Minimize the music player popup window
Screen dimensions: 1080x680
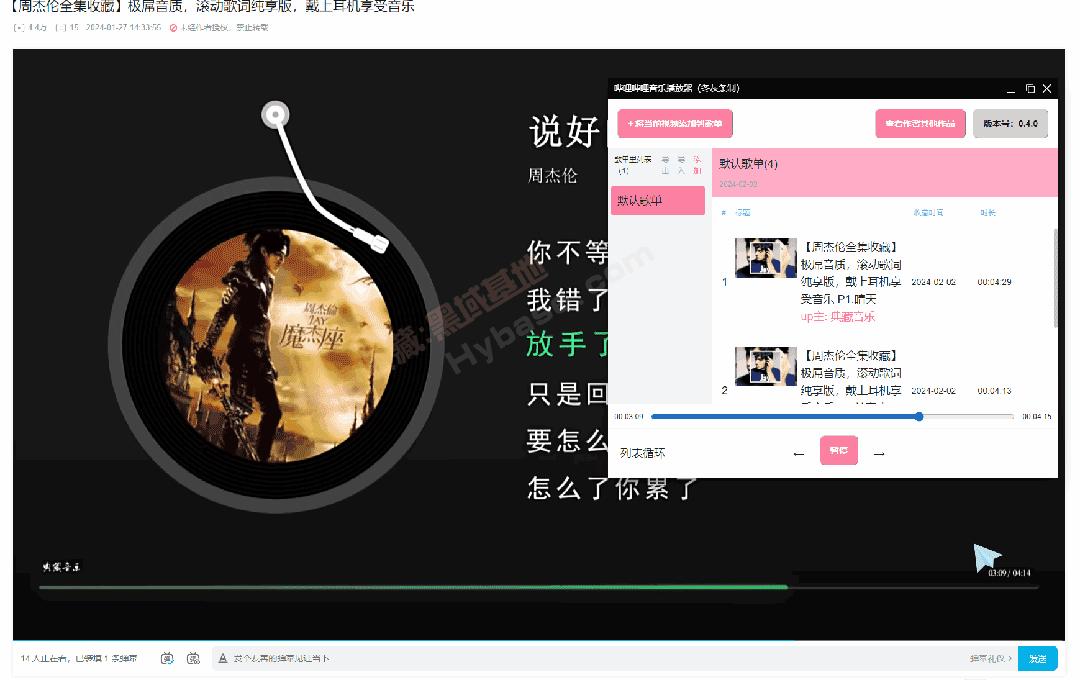coord(1010,89)
